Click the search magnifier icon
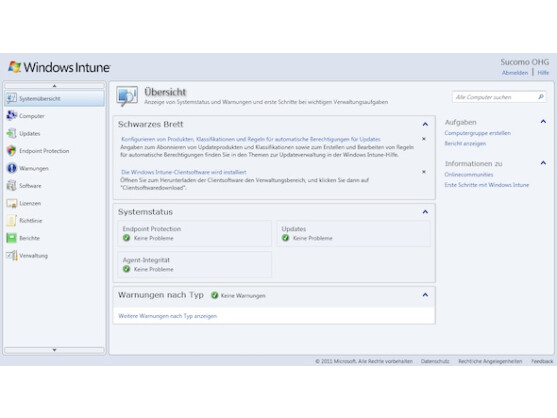 point(541,97)
